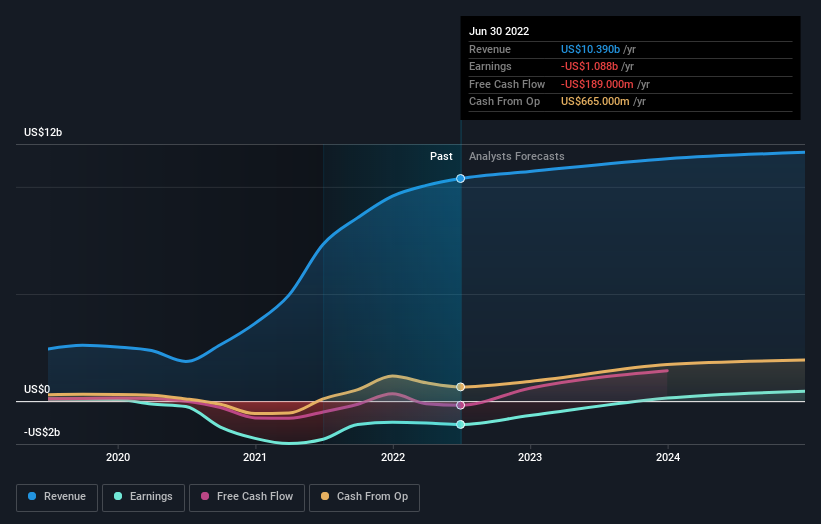Click the 2023 x-axis label
This screenshot has height=524, width=821.
pyautogui.click(x=530, y=458)
